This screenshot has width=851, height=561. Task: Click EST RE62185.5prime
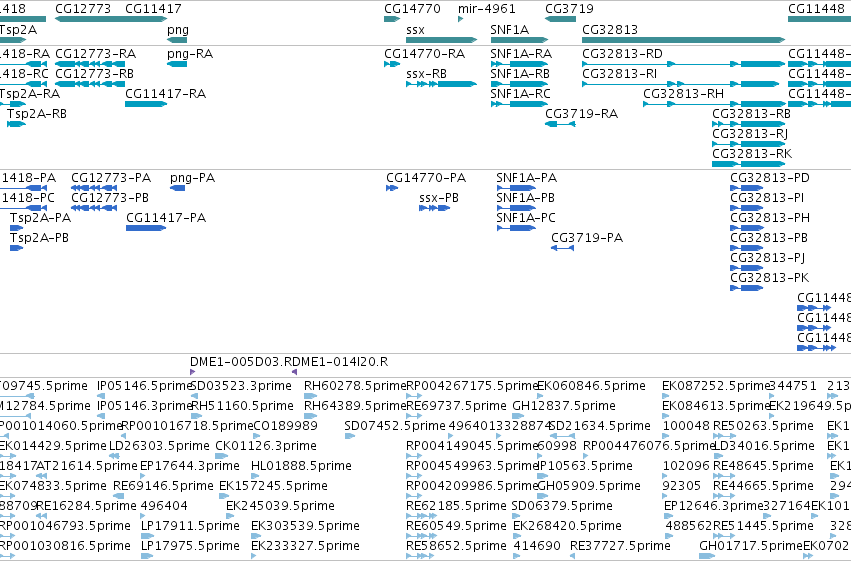(x=456, y=507)
